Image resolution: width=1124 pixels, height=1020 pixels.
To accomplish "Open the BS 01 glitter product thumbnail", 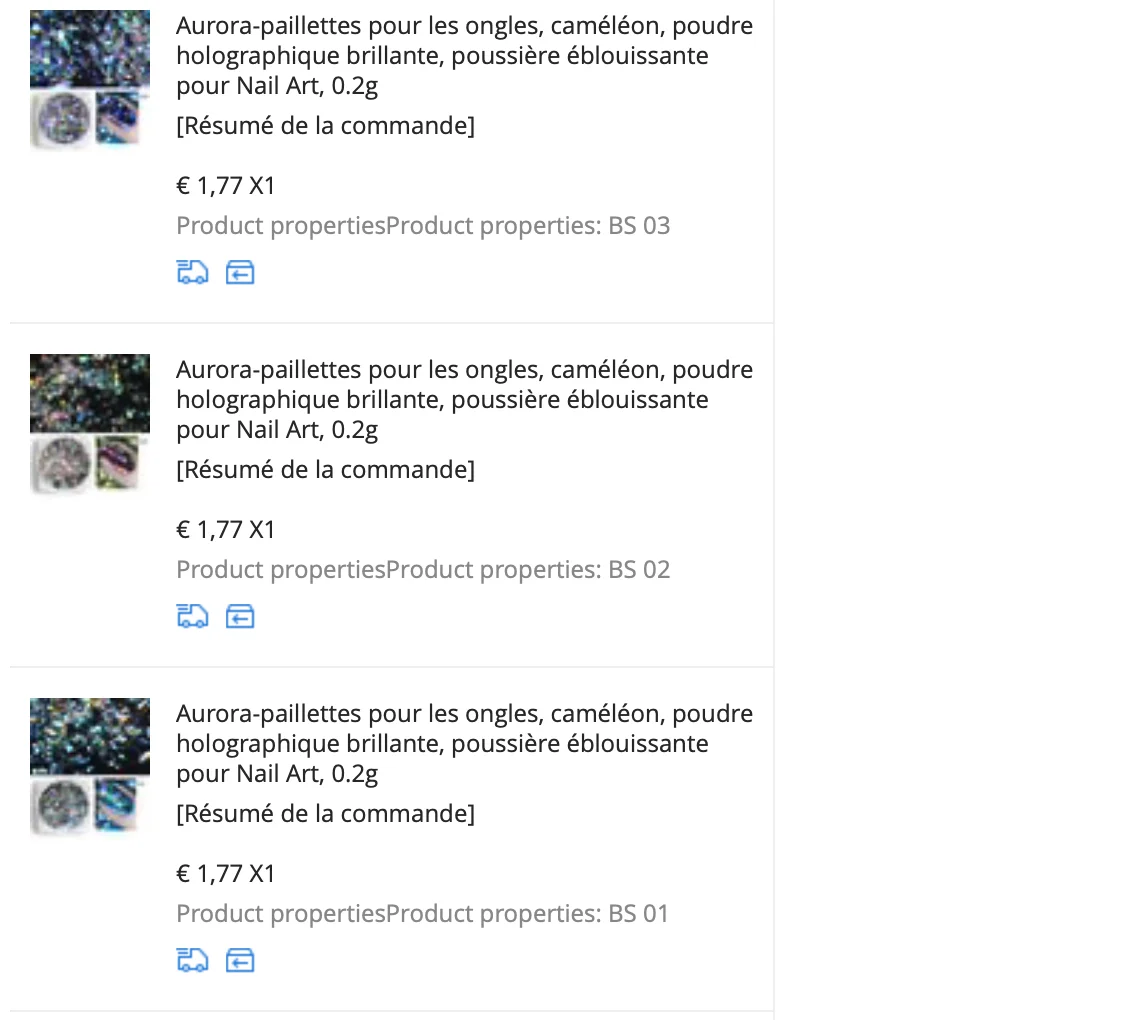I will pyautogui.click(x=90, y=767).
